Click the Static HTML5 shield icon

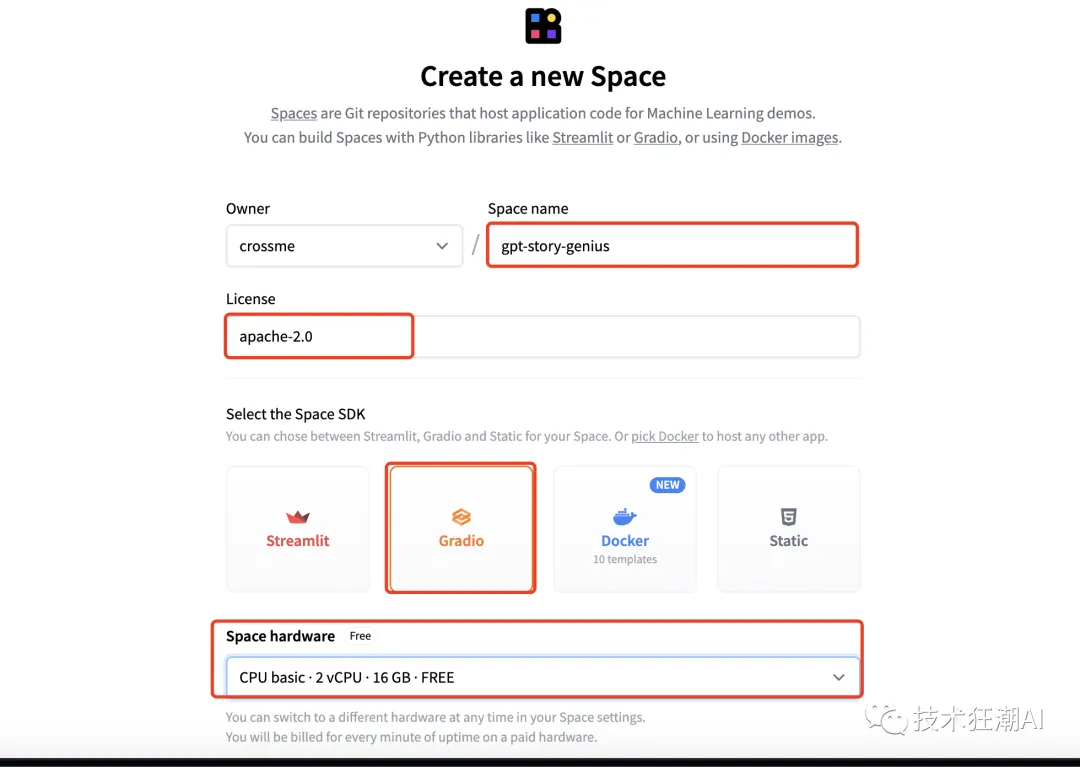tap(788, 517)
